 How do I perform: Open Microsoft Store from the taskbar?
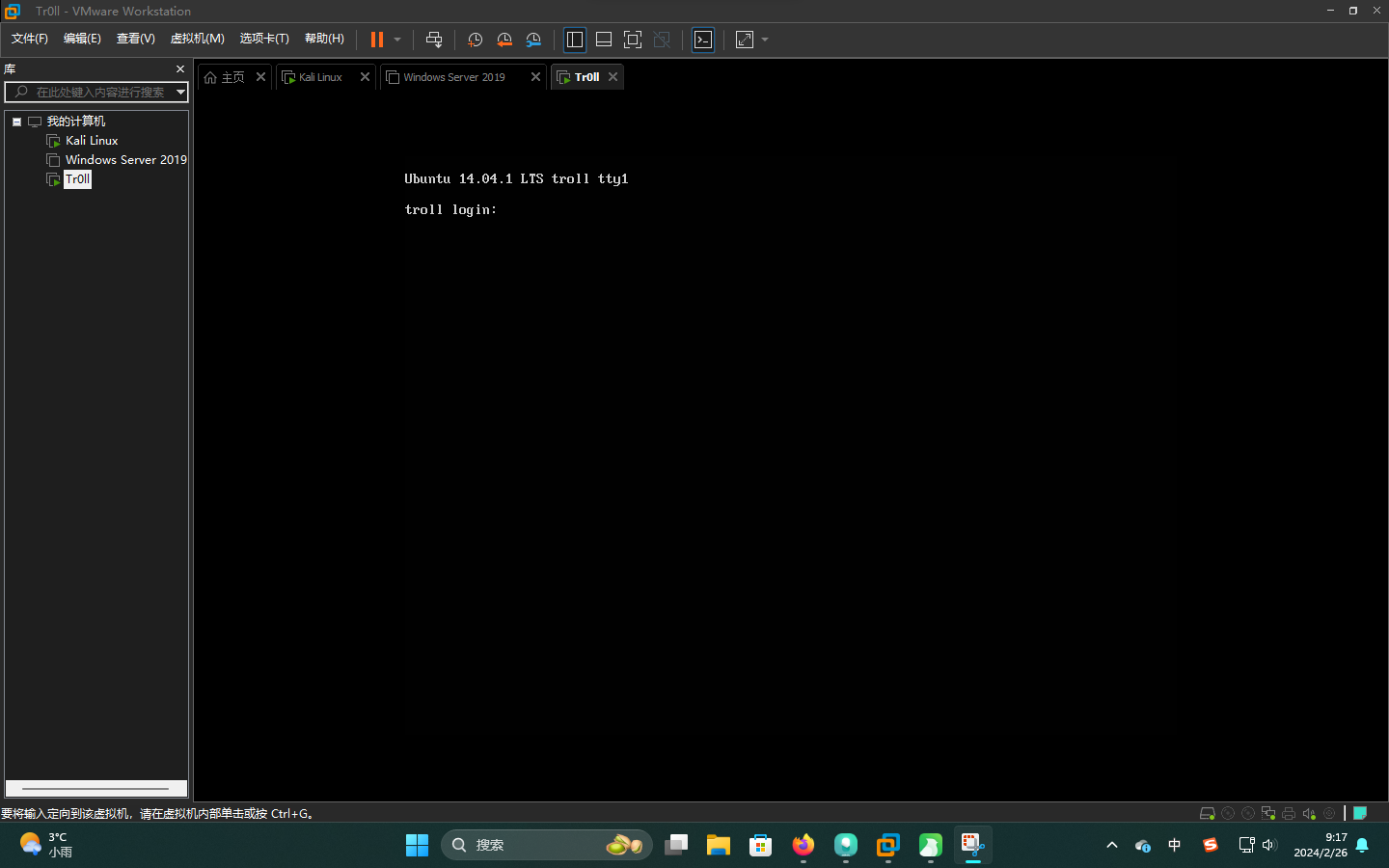[x=761, y=845]
